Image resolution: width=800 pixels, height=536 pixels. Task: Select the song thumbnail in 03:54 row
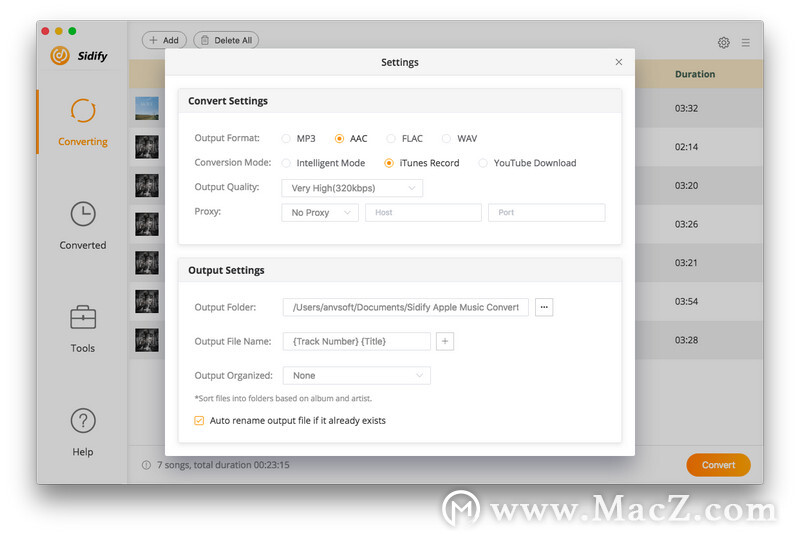147,301
